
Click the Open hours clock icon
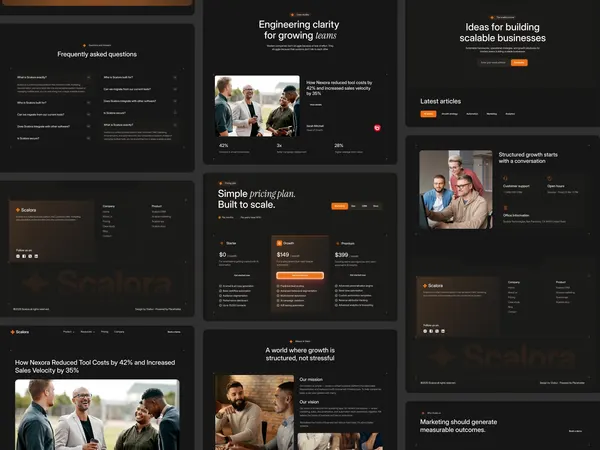(x=549, y=178)
